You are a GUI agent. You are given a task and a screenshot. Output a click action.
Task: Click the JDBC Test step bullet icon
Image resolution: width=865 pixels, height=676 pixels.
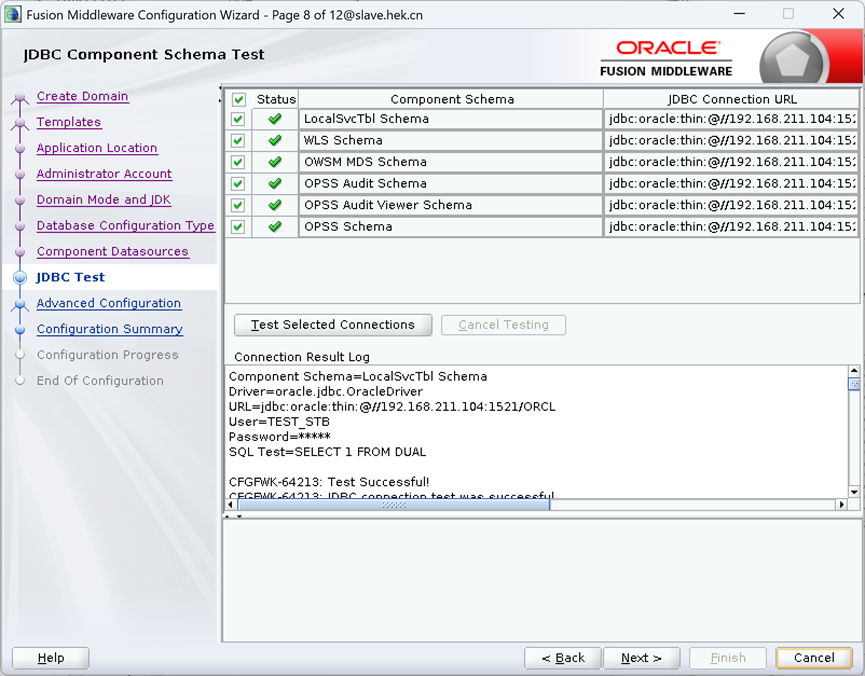(x=20, y=278)
